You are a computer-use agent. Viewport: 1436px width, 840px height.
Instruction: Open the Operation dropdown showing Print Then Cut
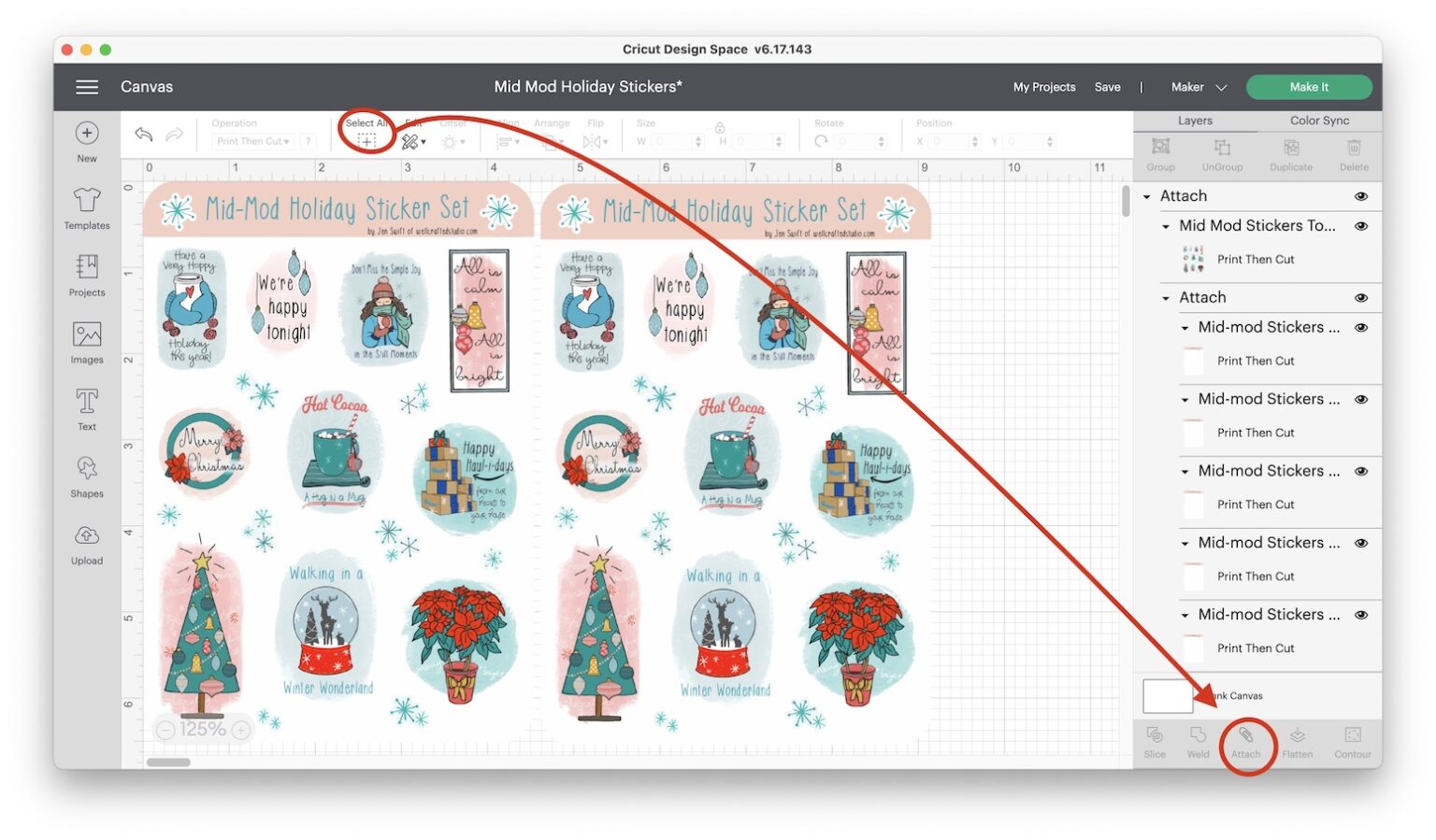(252, 141)
